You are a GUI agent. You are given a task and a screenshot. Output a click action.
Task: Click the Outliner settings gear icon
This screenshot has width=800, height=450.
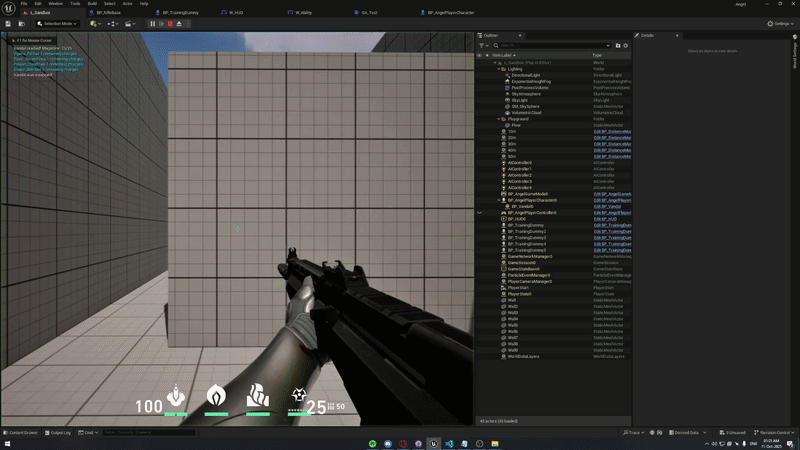(x=626, y=45)
